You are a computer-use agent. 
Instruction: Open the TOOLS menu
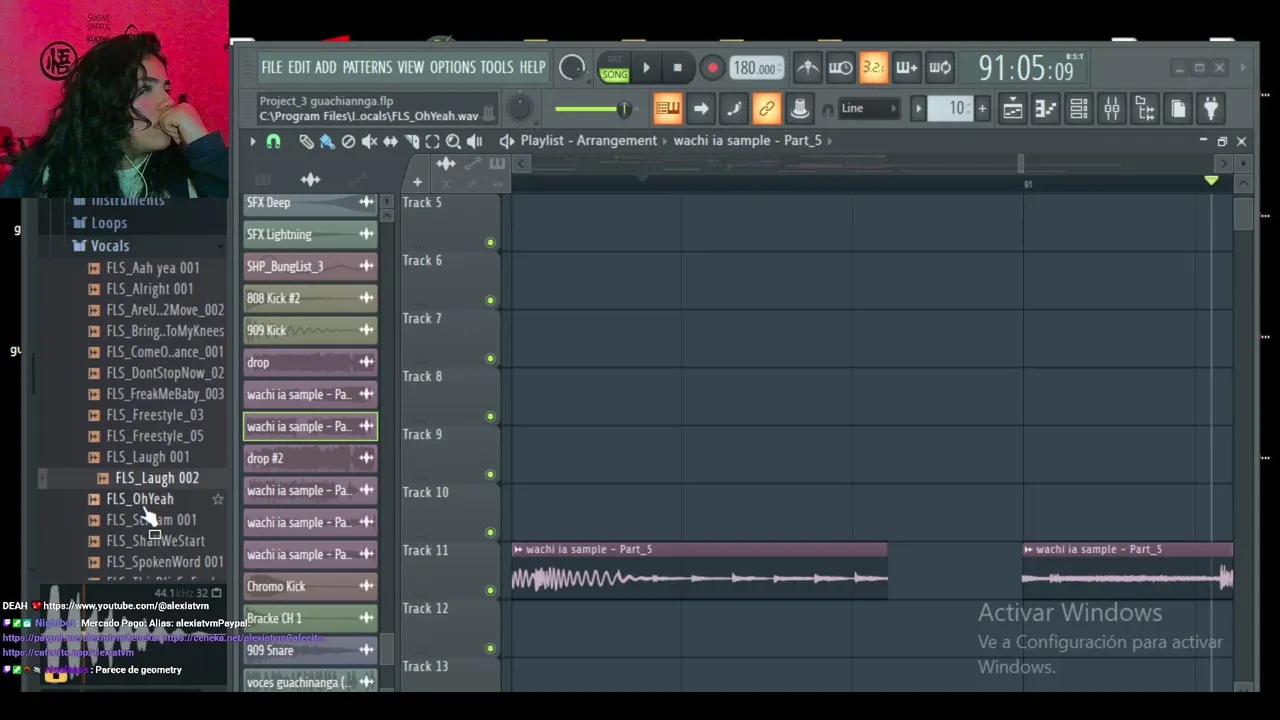pyautogui.click(x=497, y=67)
